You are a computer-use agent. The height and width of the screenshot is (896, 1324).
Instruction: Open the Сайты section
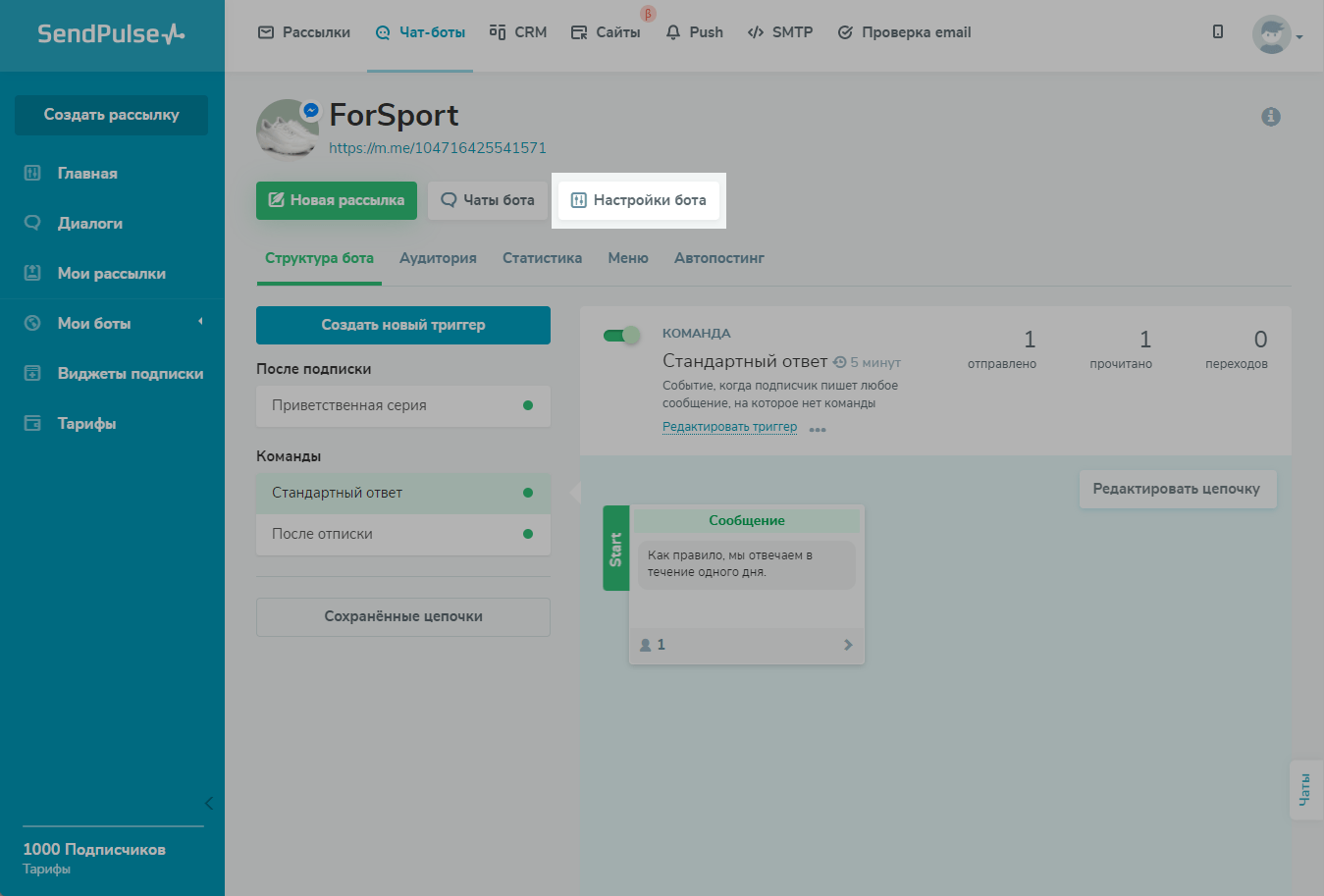[x=606, y=32]
